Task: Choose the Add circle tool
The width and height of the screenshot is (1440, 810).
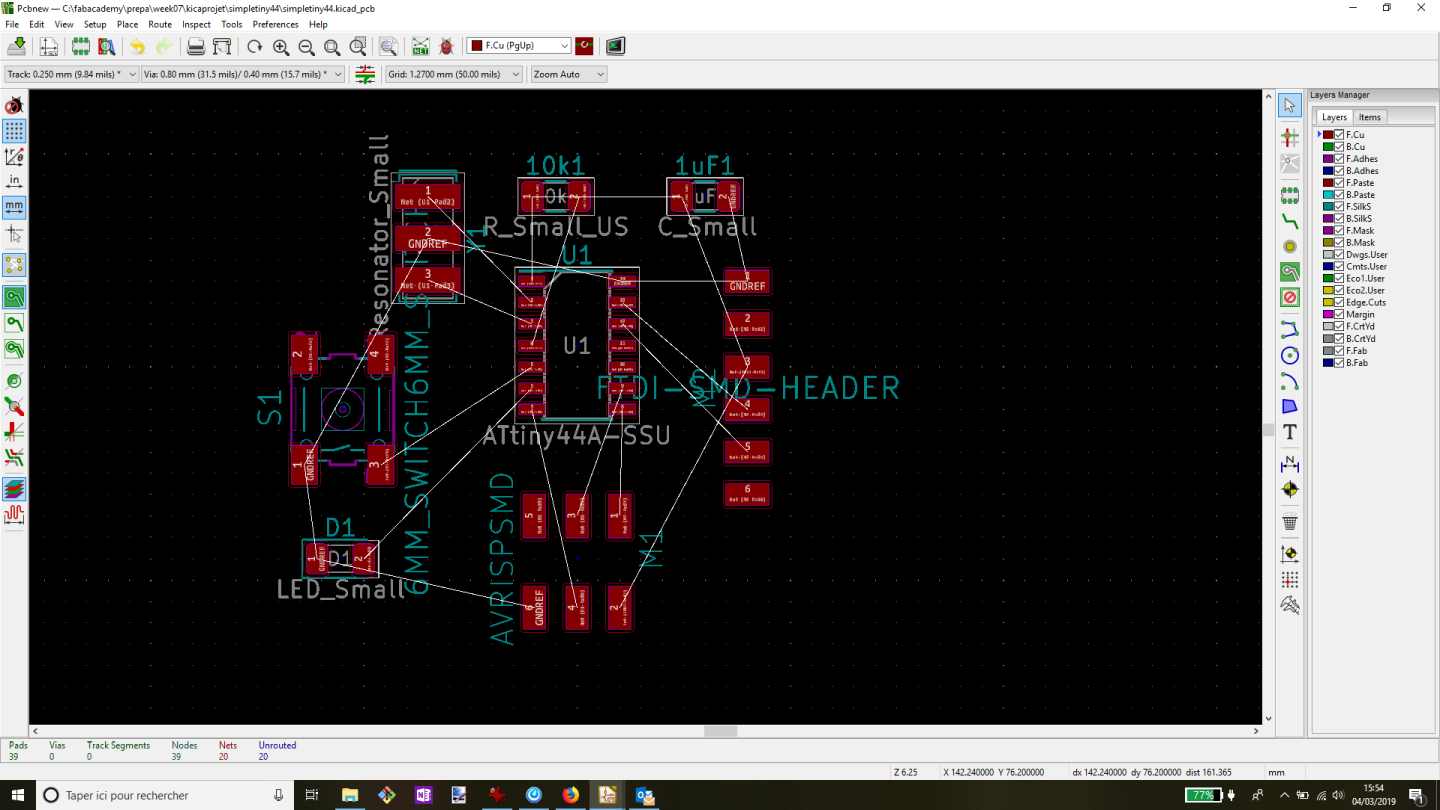Action: 1290,355
